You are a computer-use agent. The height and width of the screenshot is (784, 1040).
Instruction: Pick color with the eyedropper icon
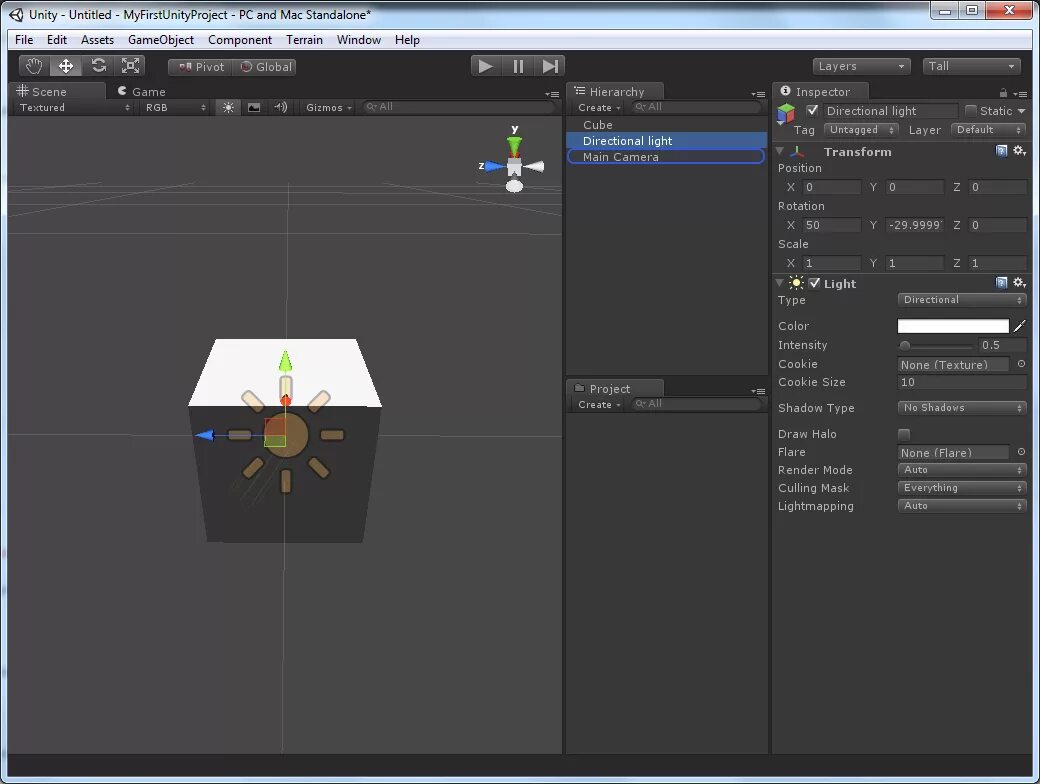(x=1019, y=326)
